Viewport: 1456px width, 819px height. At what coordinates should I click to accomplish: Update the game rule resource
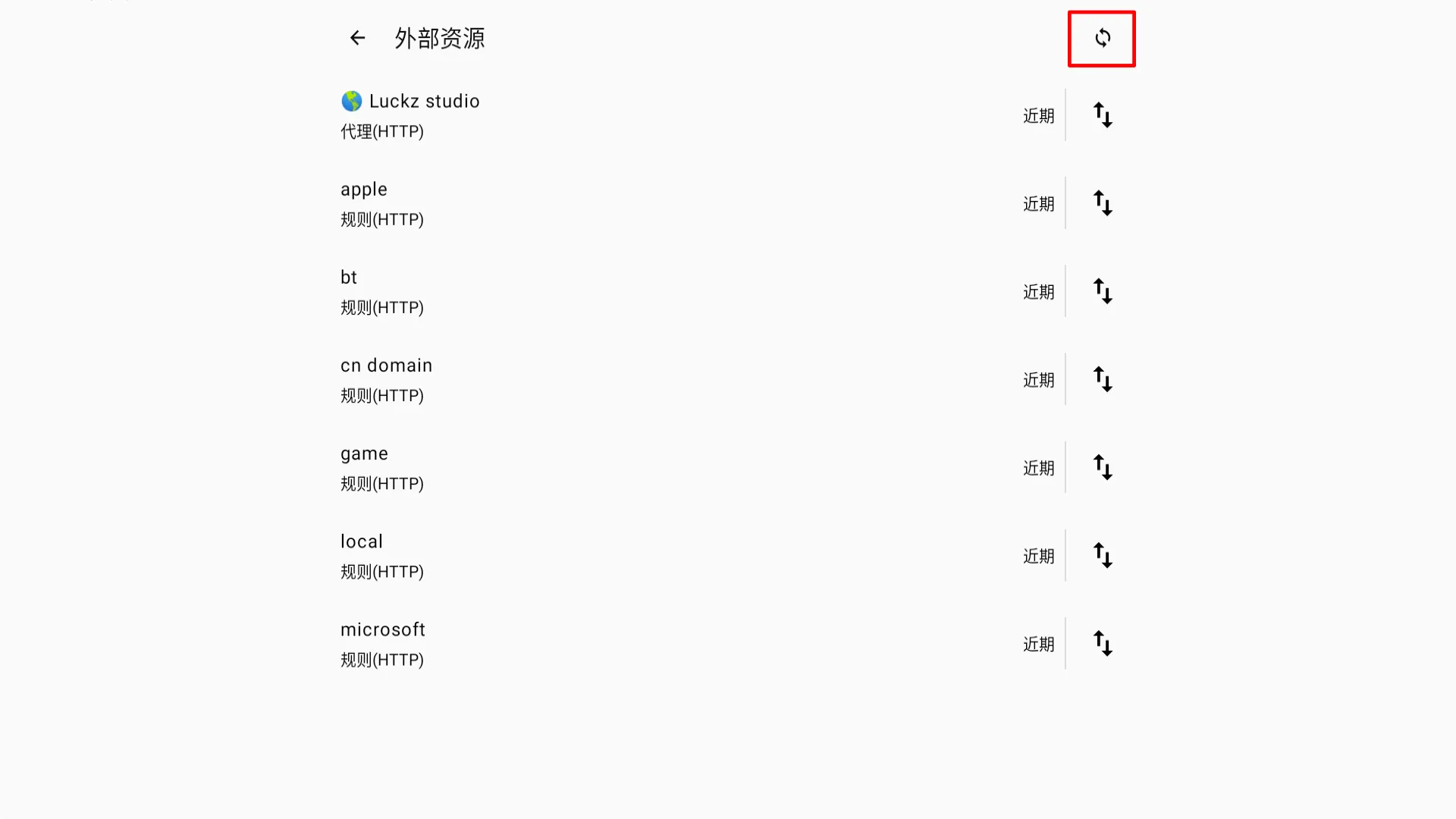click(1102, 467)
